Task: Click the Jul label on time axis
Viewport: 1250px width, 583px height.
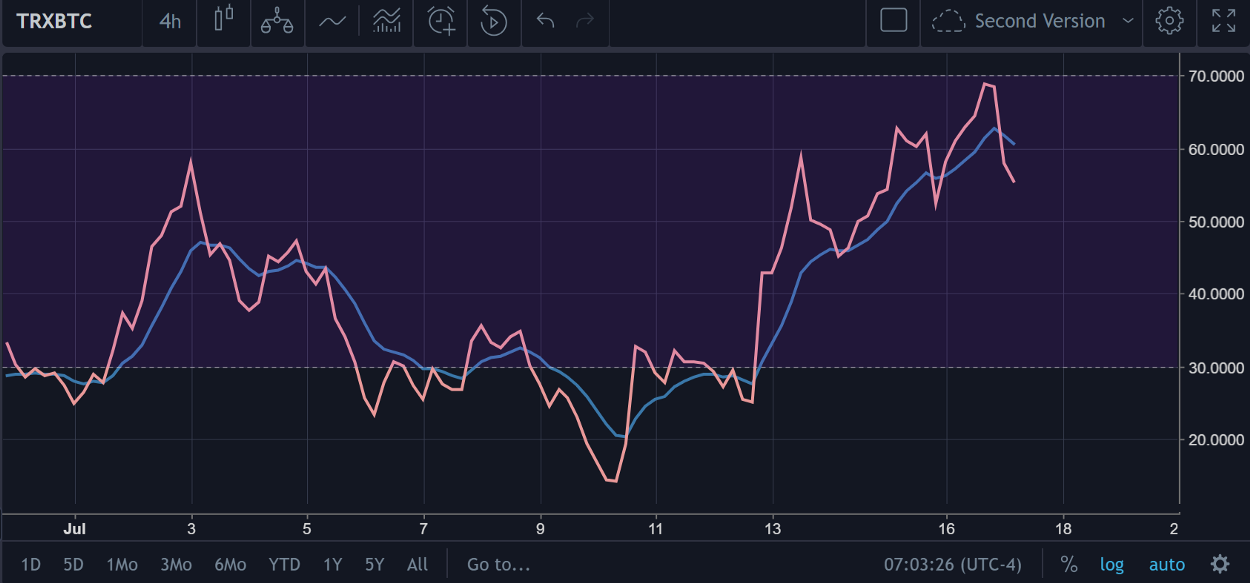Action: [74, 528]
